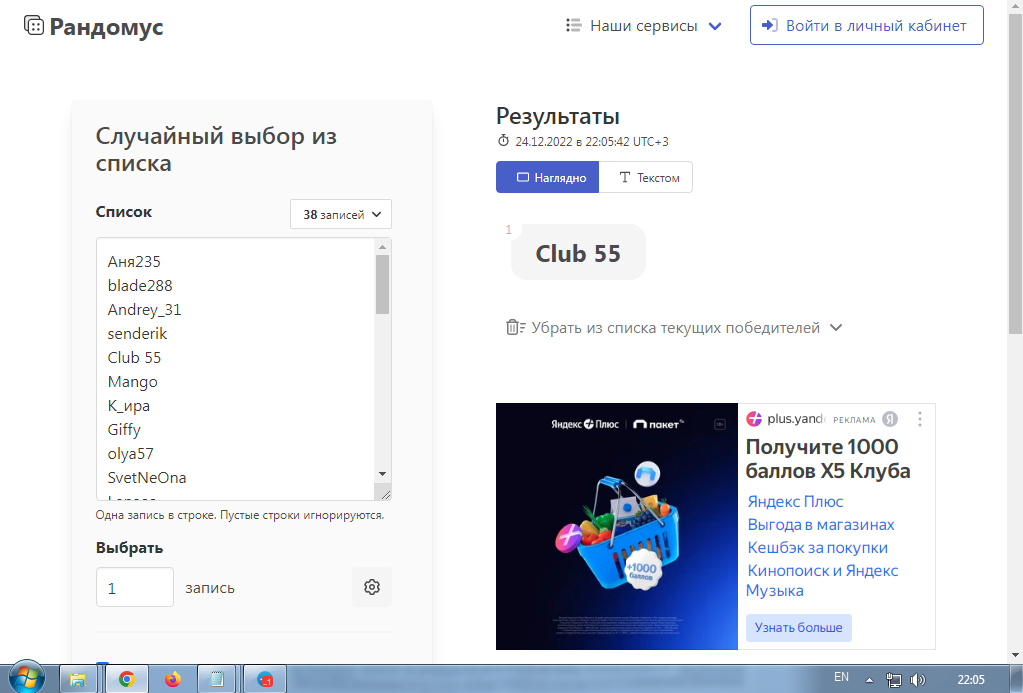
Task: Open the Выгода в магазинах link
Action: 821,525
